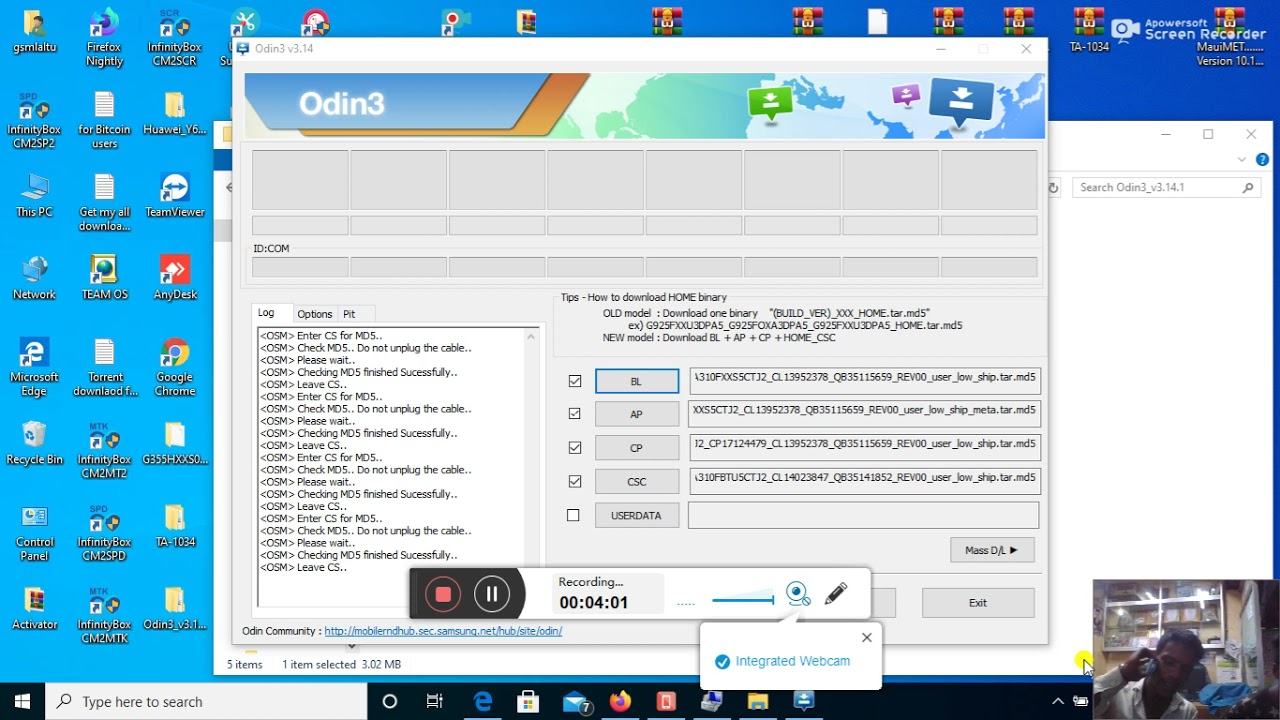Select the Odin3_v3.1 folder on desktop

coord(174,609)
